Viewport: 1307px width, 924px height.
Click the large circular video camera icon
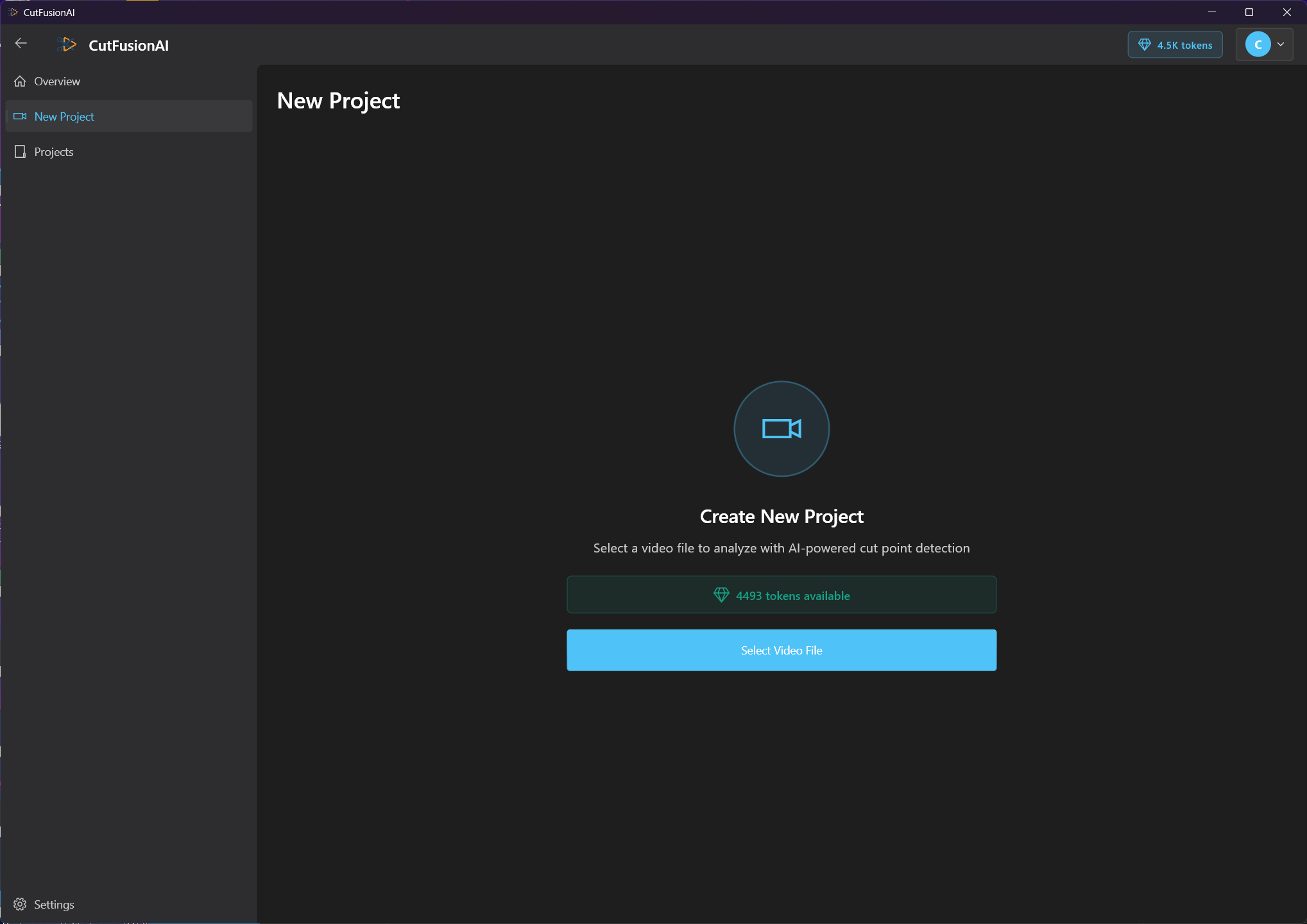pyautogui.click(x=781, y=429)
